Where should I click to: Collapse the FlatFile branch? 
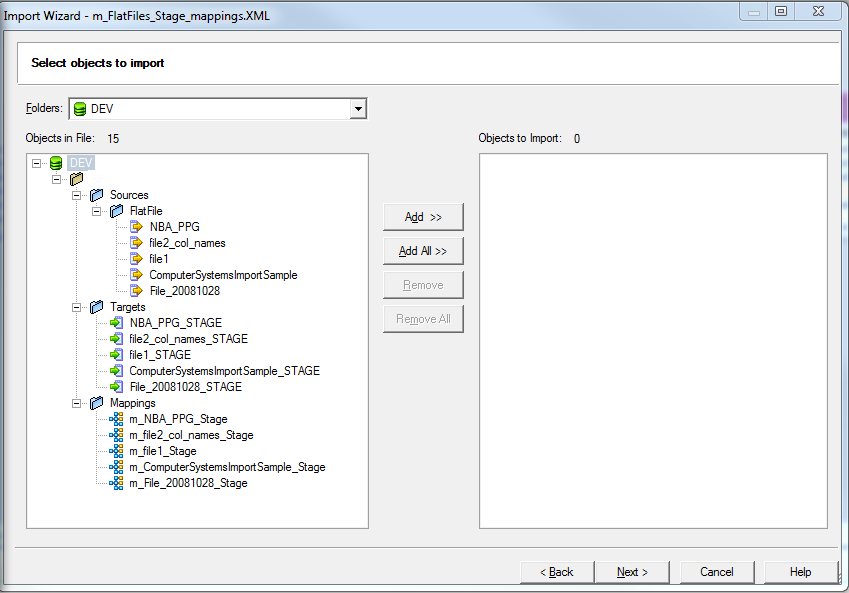tap(95, 211)
